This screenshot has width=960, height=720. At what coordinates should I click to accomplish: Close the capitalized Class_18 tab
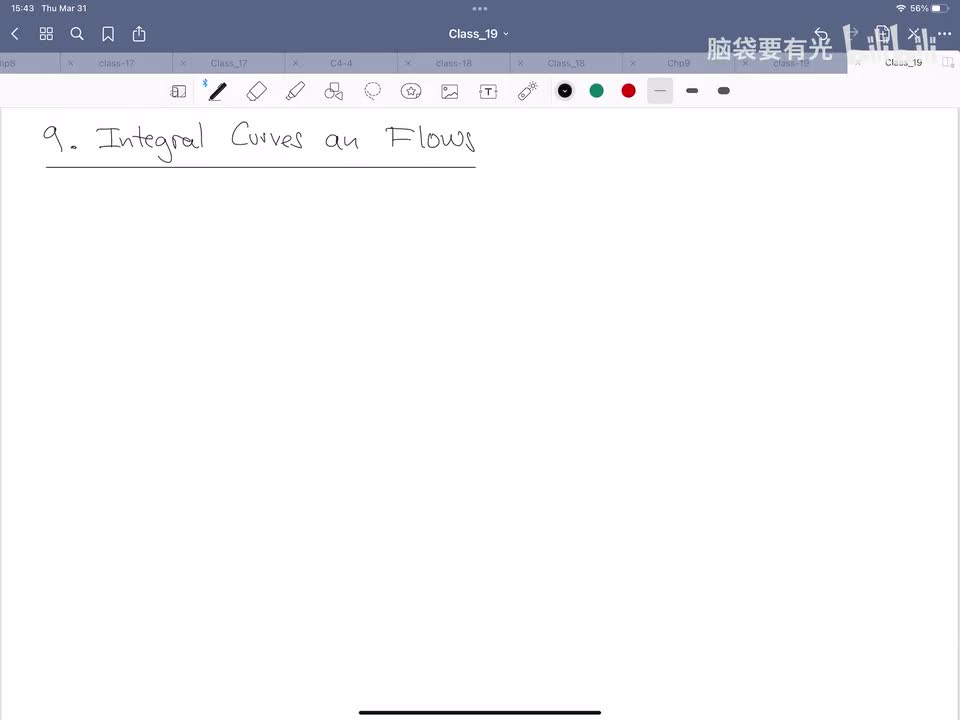(x=520, y=63)
